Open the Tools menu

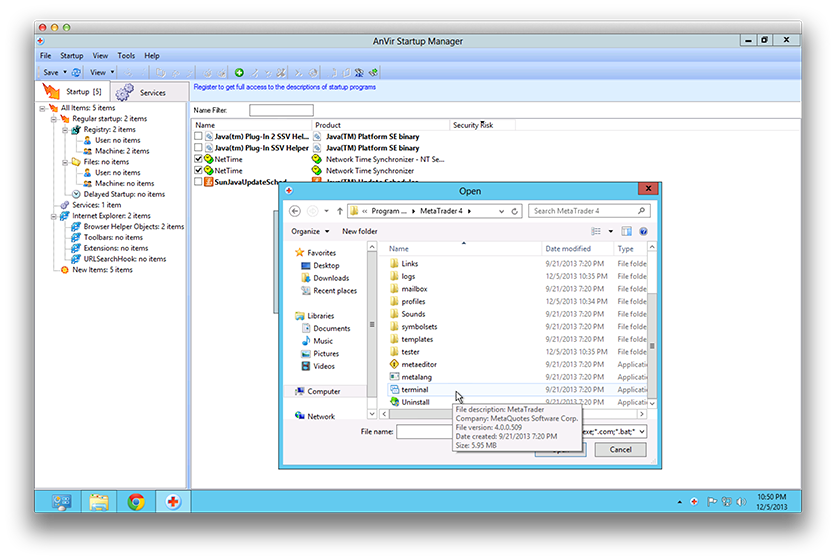(126, 56)
